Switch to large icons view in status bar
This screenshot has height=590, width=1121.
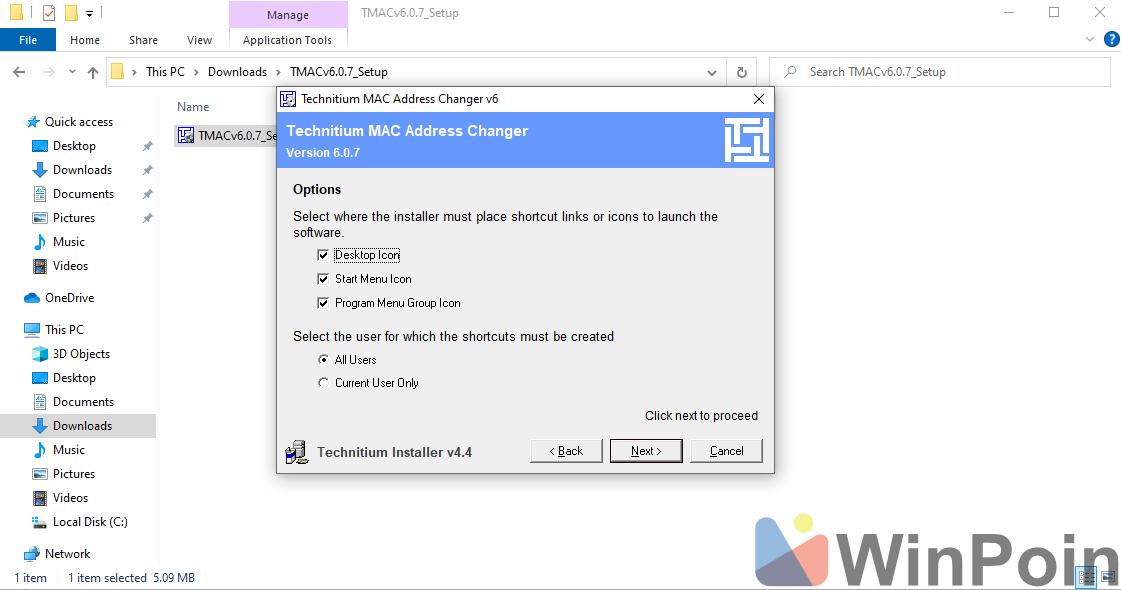1108,577
